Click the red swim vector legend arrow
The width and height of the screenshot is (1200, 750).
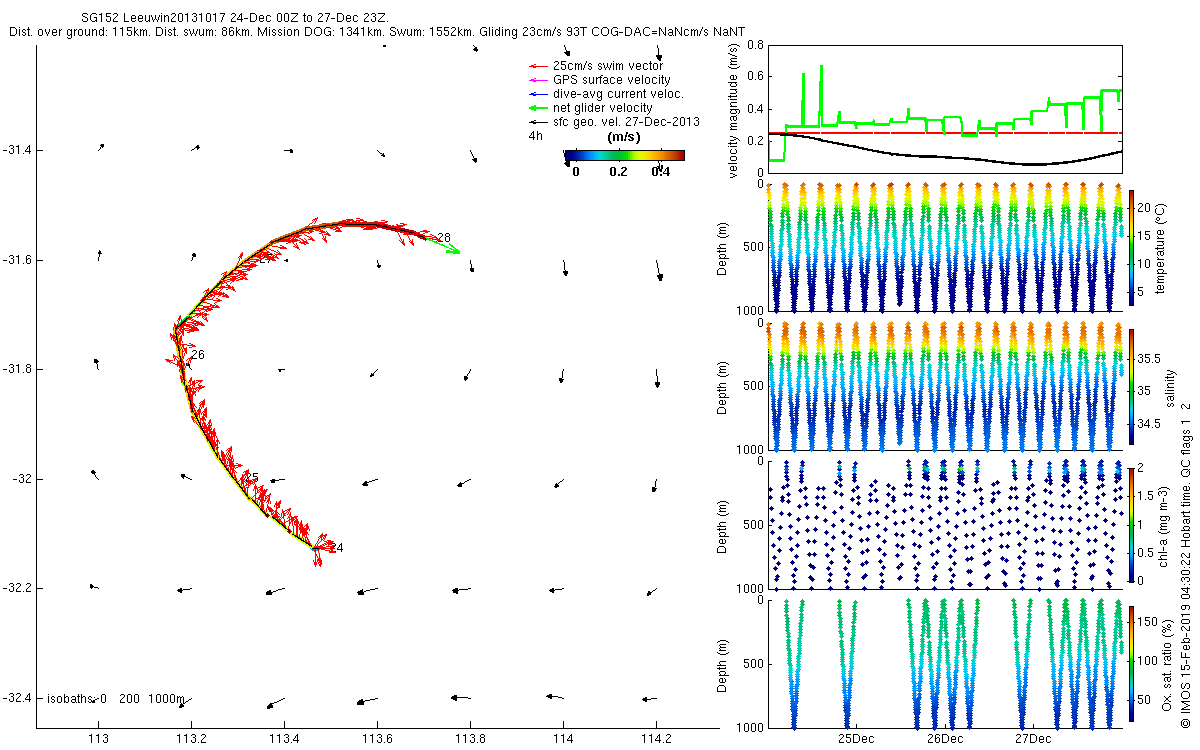[537, 67]
